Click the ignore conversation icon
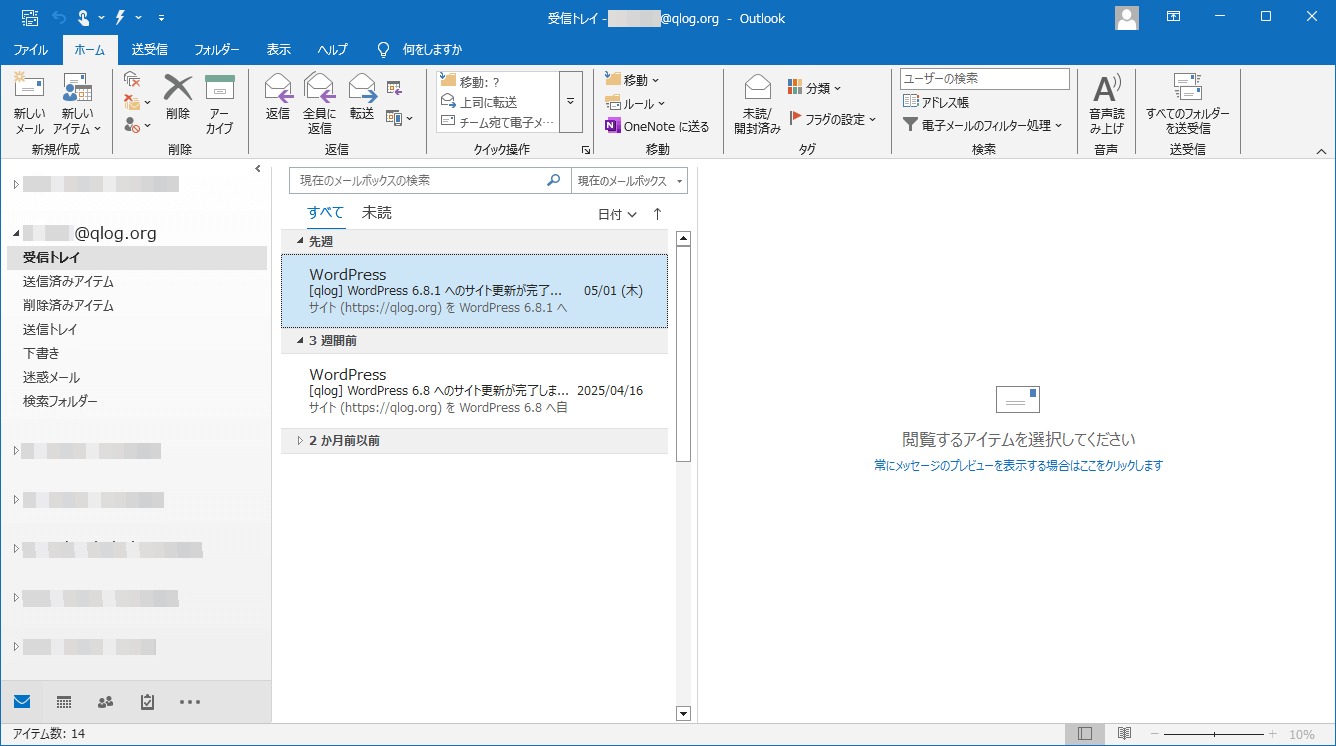The image size is (1336, 746). coord(132,79)
